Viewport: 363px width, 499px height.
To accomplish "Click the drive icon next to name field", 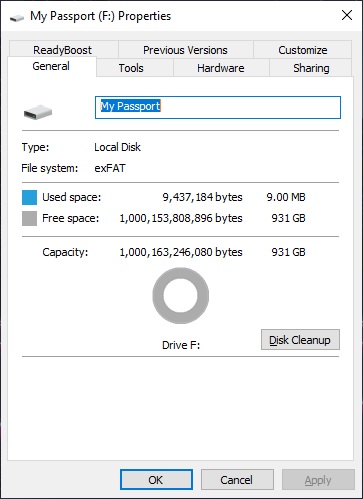I will click(38, 112).
